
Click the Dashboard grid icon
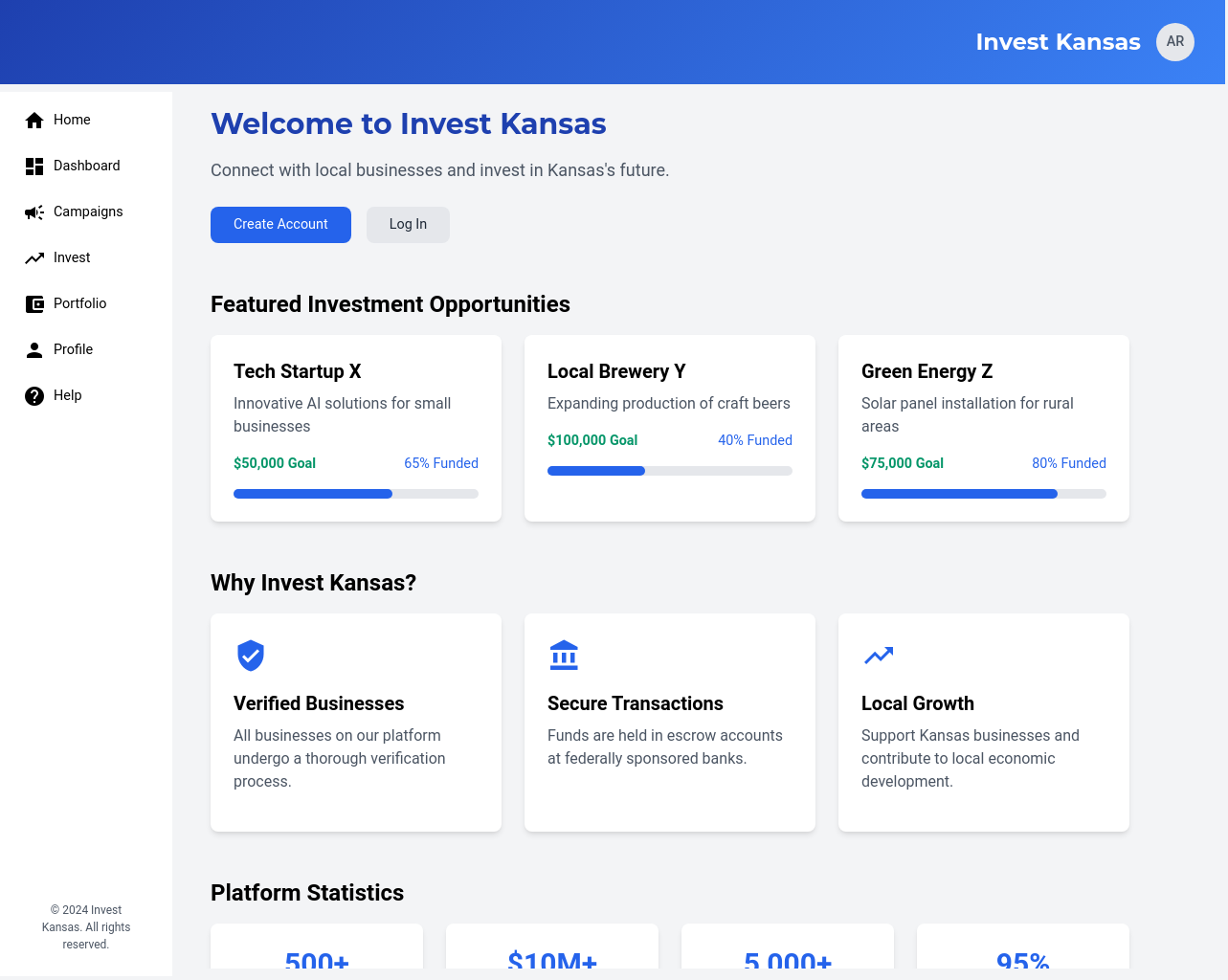34,167
